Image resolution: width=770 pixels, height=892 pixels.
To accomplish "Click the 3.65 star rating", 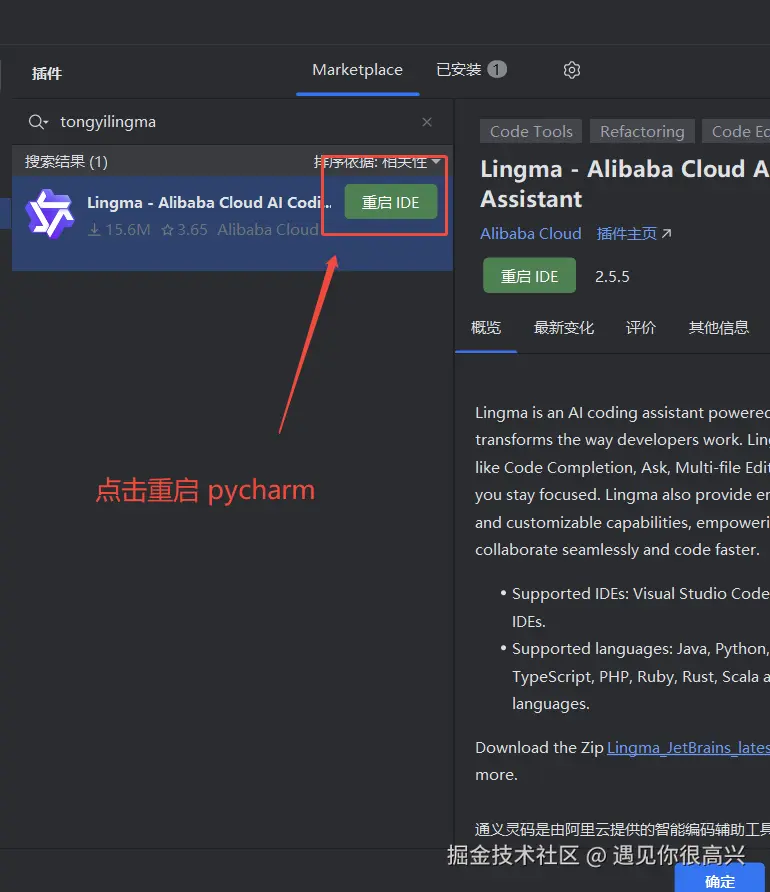I will tap(184, 229).
